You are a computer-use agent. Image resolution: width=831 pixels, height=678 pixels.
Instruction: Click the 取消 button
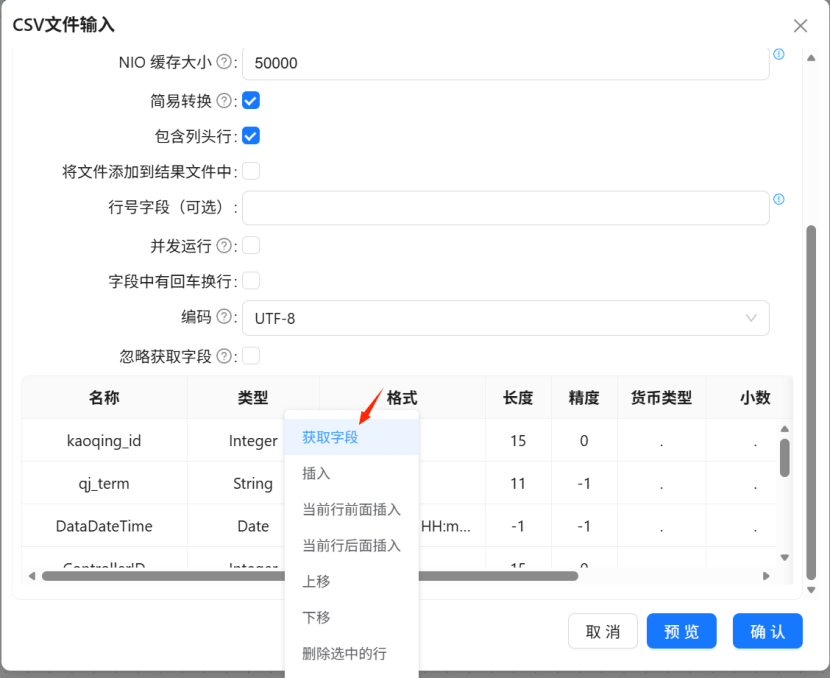[603, 631]
